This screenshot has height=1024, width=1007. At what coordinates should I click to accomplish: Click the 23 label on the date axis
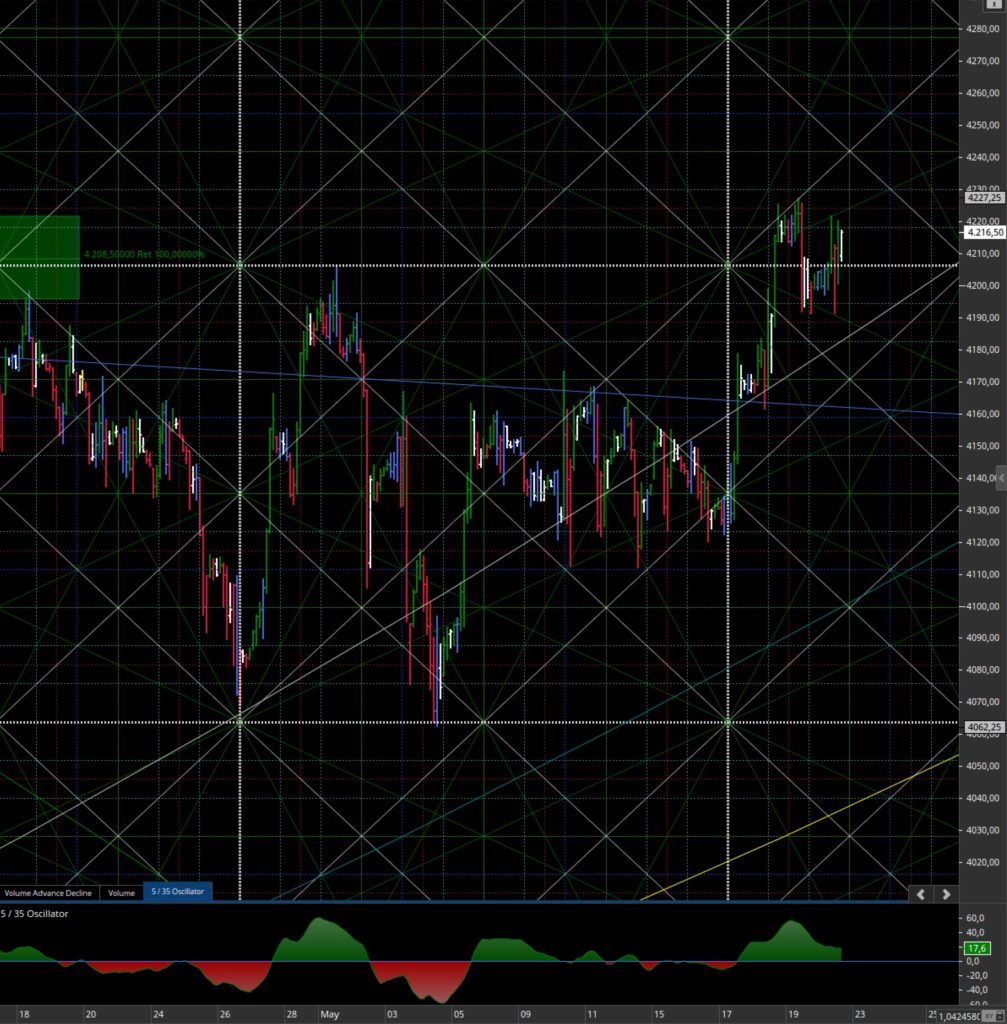click(x=859, y=1014)
